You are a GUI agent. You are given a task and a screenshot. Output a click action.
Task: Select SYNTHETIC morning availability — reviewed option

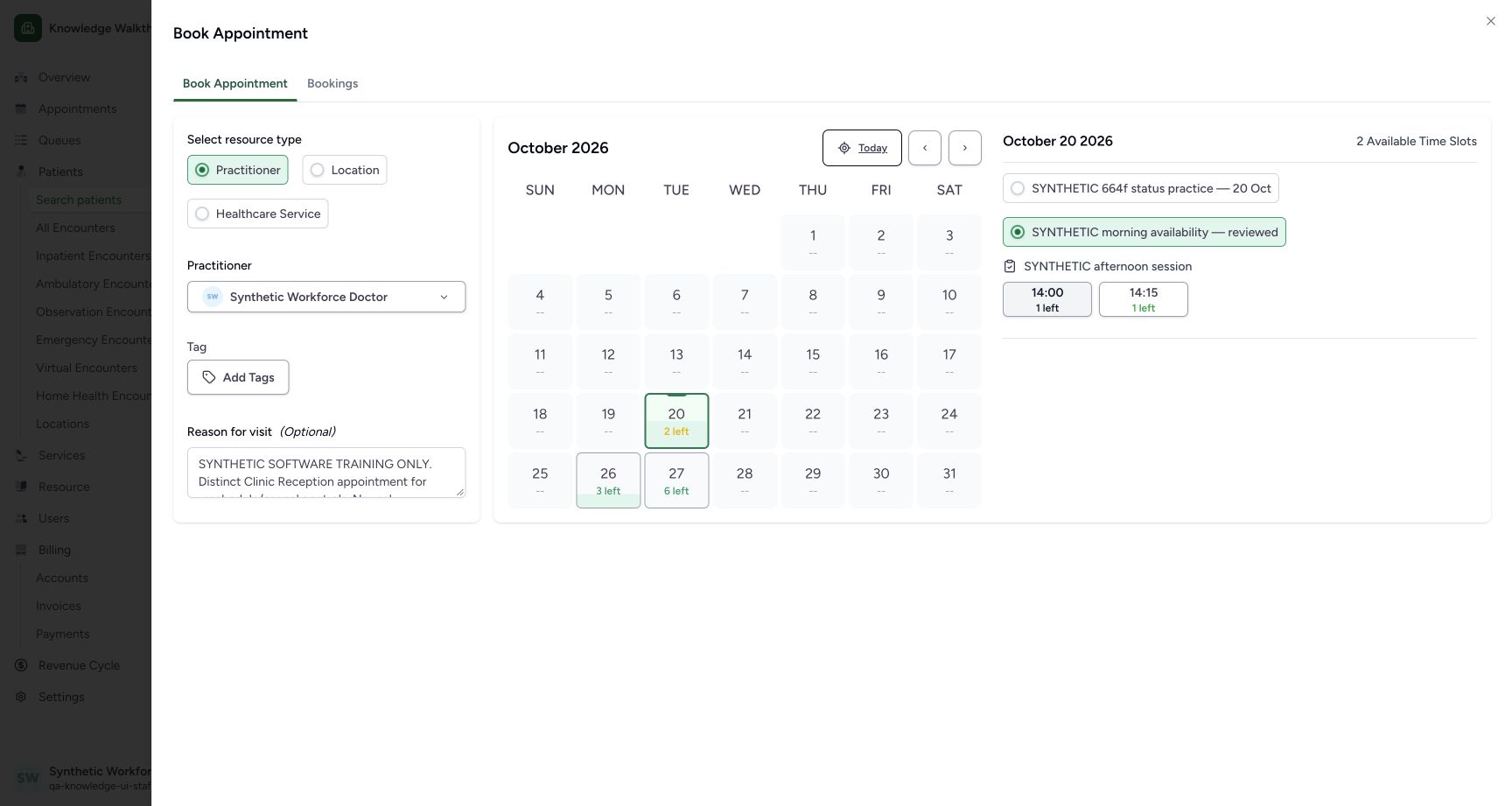[x=1144, y=232]
